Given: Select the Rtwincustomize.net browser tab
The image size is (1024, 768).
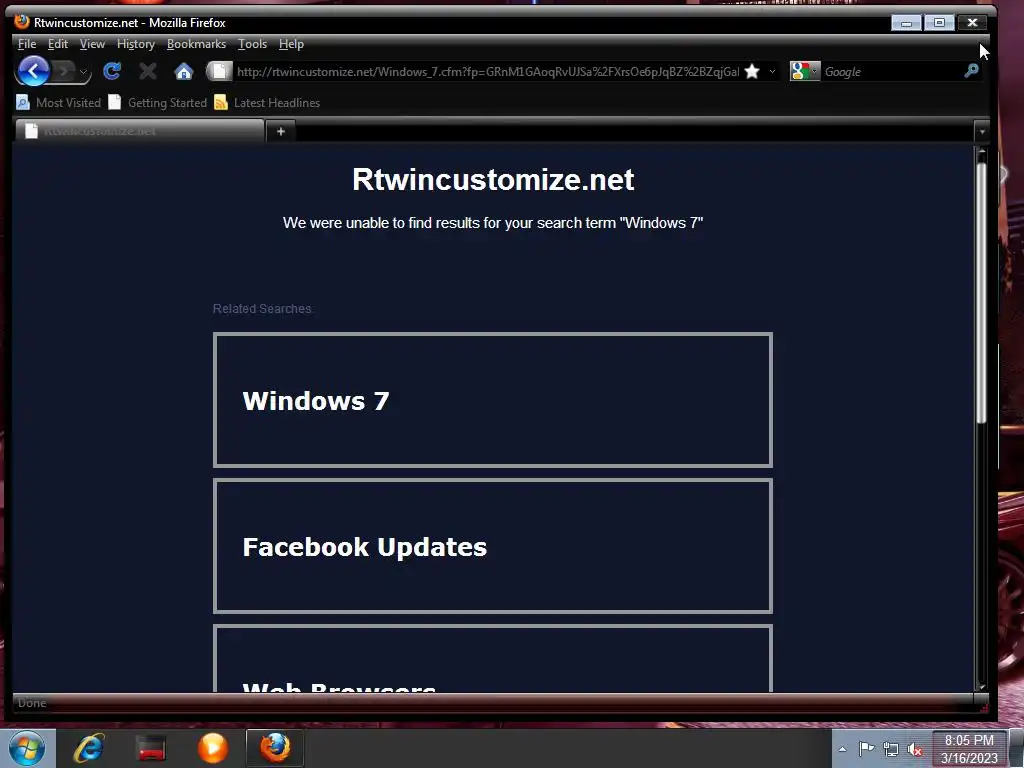Looking at the screenshot, I should (140, 131).
